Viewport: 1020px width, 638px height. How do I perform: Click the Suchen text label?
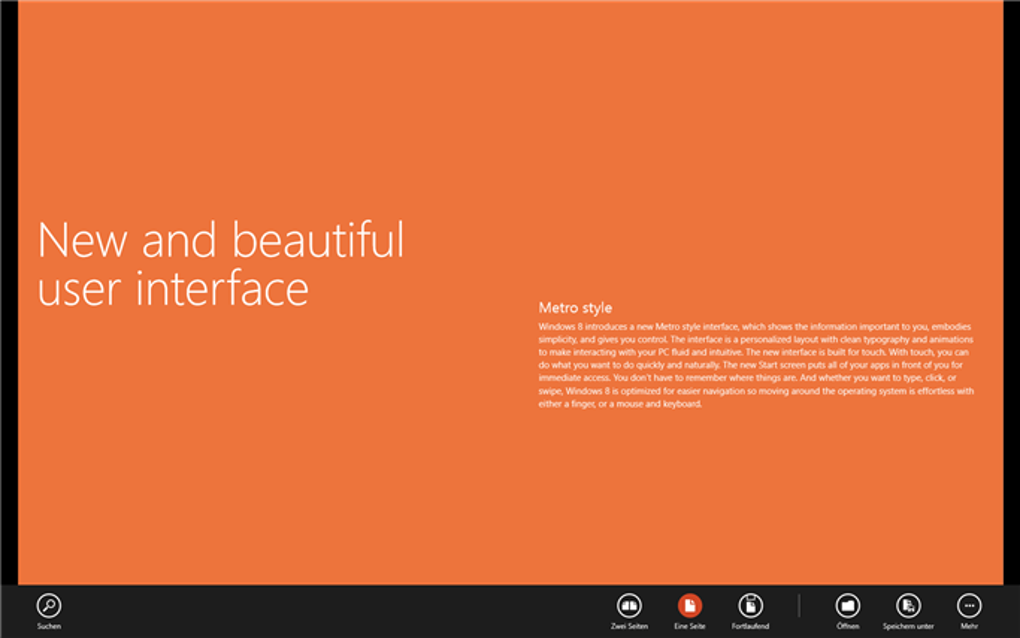49,626
